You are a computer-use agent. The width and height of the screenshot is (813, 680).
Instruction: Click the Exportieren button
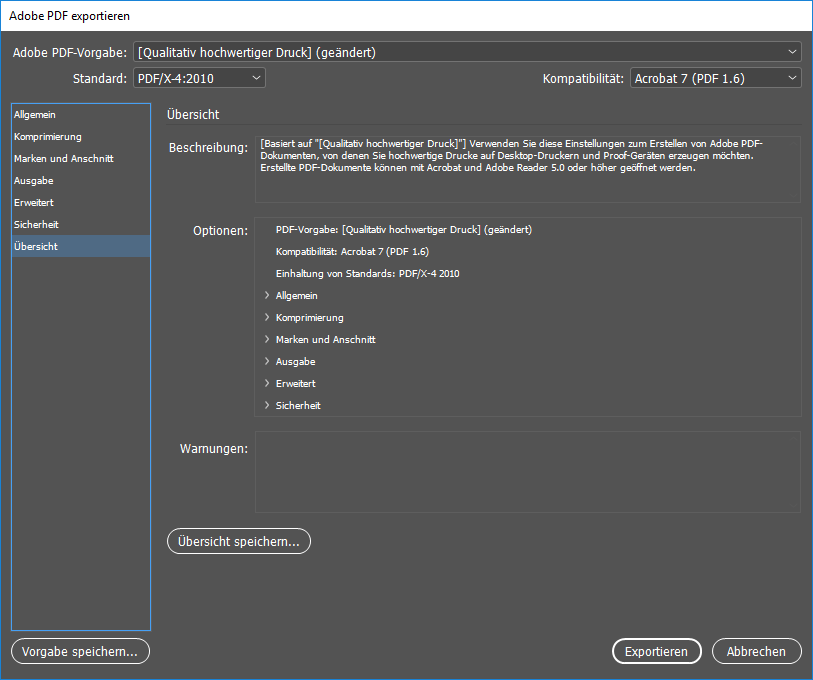(x=656, y=651)
